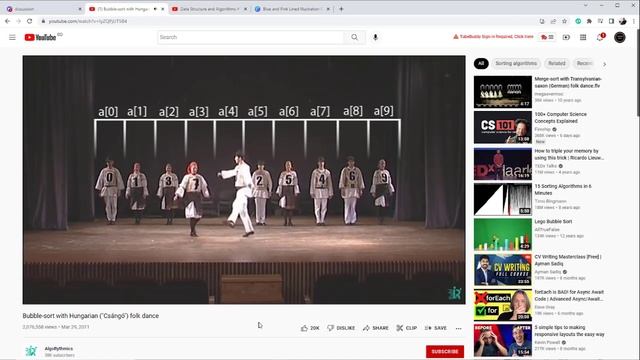Viewport: 640px width, 360px height.
Task: Open the TubeBuddy toolbar menu icon
Action: pyautogui.click(x=547, y=37)
